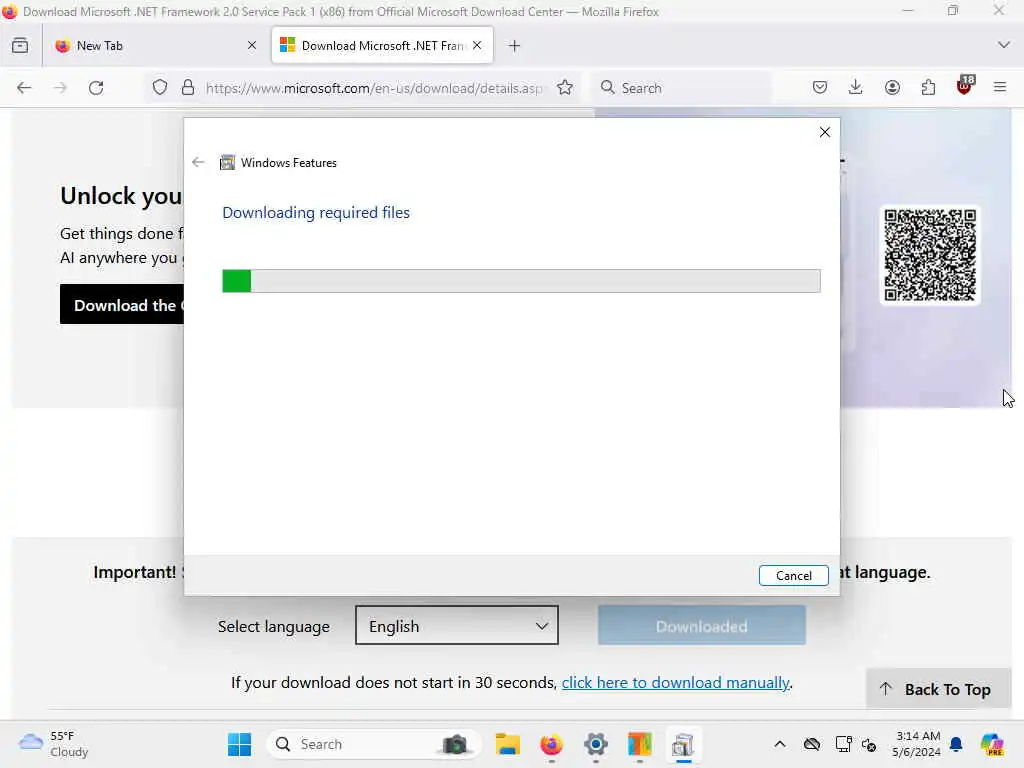The width and height of the screenshot is (1024, 768).
Task: Open Copilot preview icon
Action: 992,744
